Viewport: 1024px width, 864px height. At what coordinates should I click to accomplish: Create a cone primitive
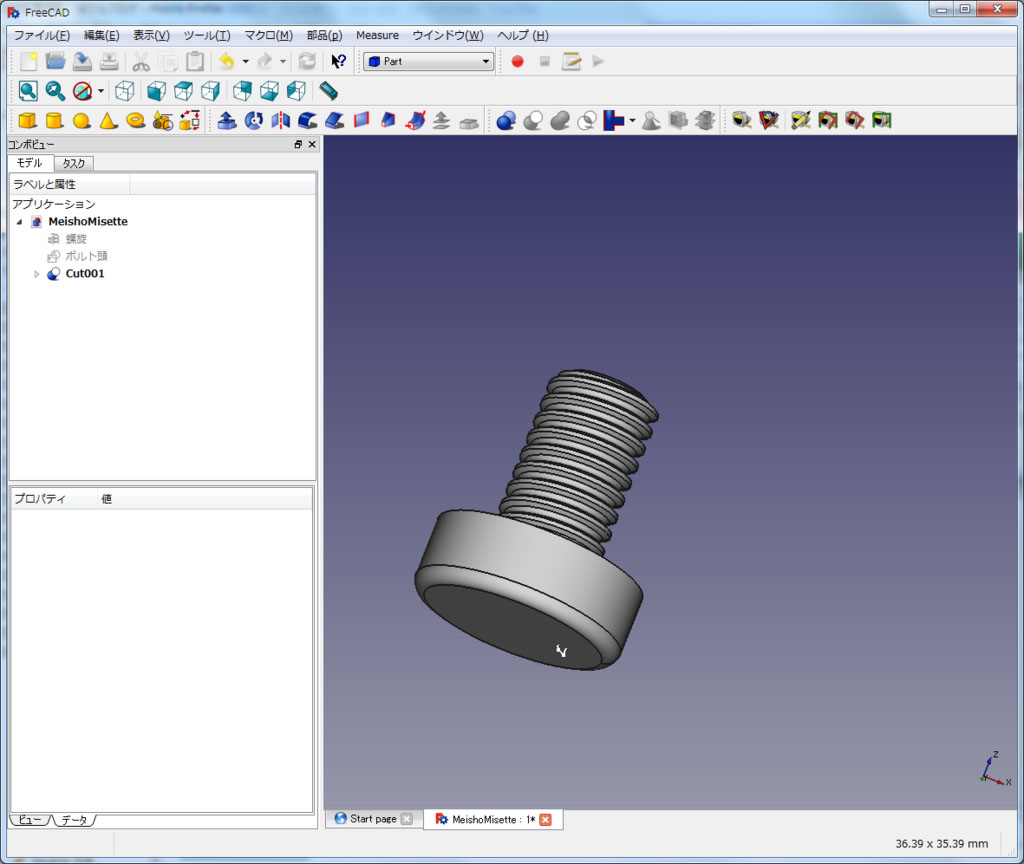108,120
